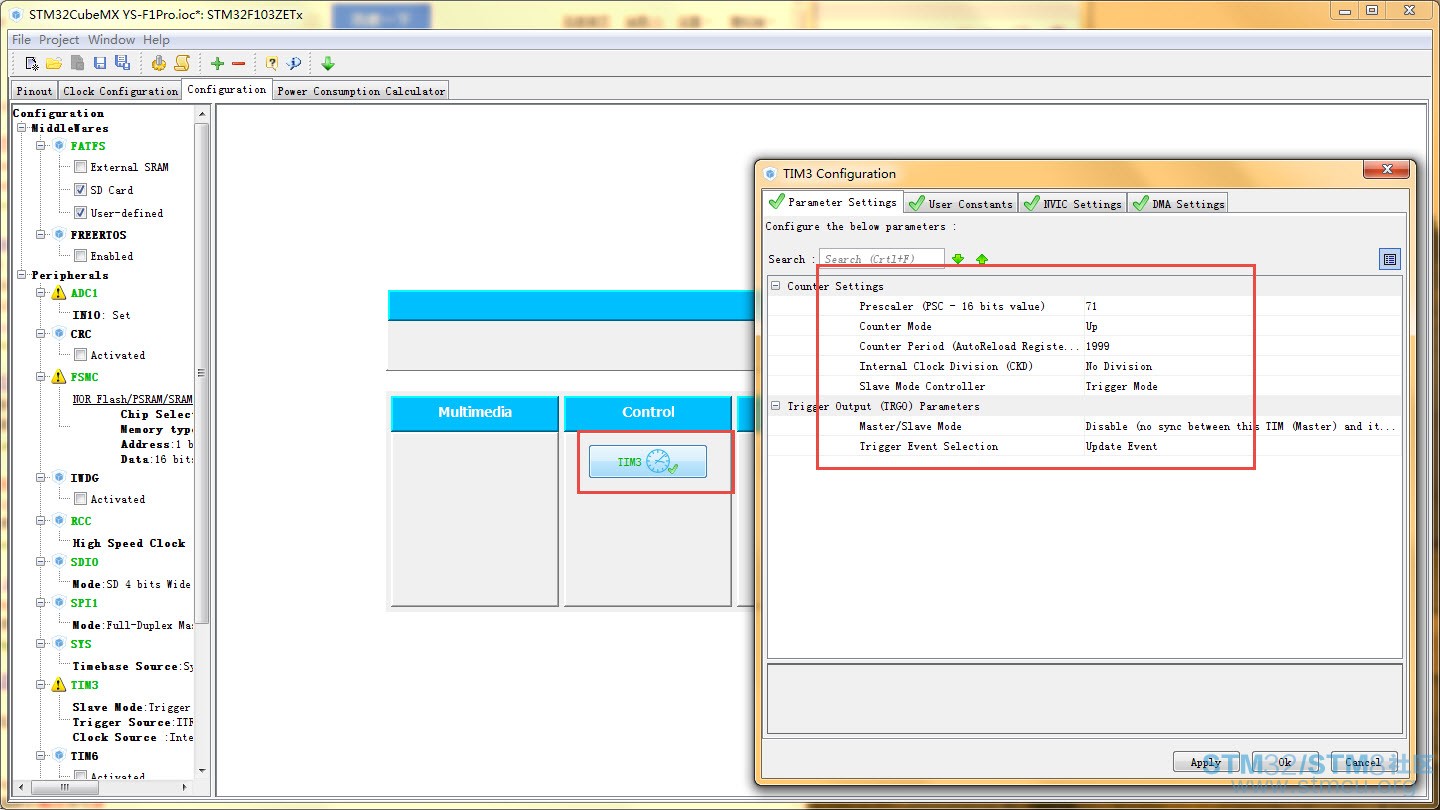Click the green down arrow next to Search
Viewport: 1440px width, 810px height.
tap(958, 259)
